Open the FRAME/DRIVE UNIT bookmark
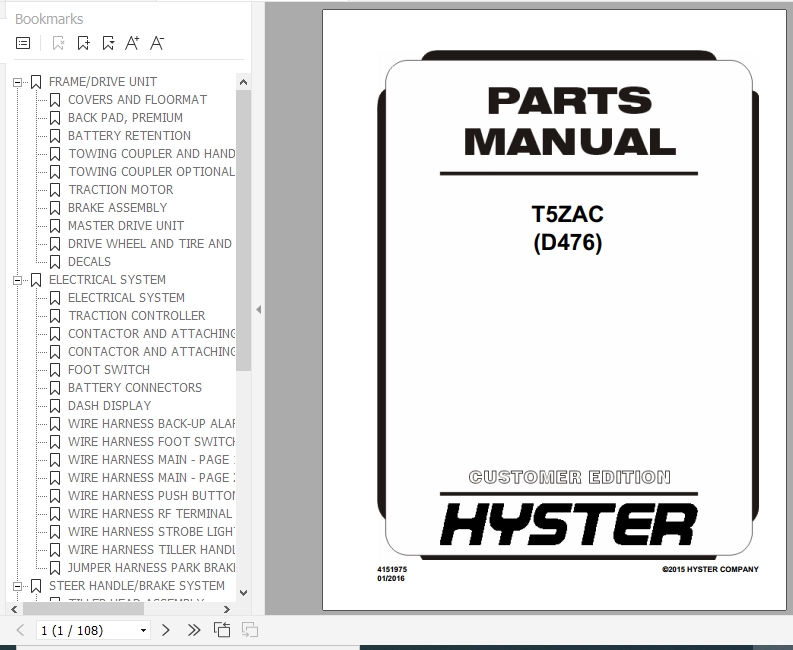This screenshot has height=650, width=793. [x=103, y=82]
